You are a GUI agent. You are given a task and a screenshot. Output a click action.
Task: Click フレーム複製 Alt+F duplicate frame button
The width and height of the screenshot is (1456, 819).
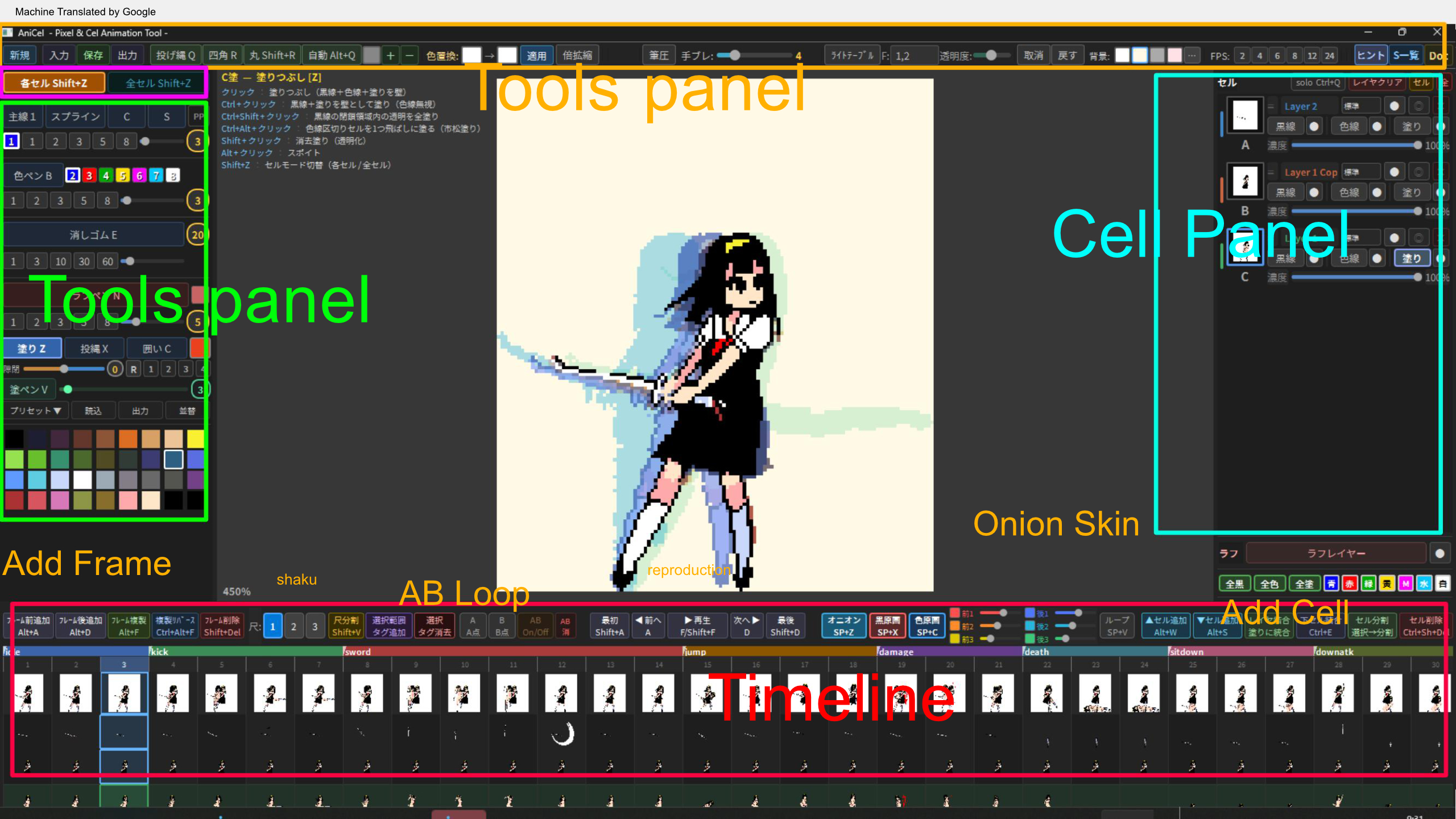[129, 626]
